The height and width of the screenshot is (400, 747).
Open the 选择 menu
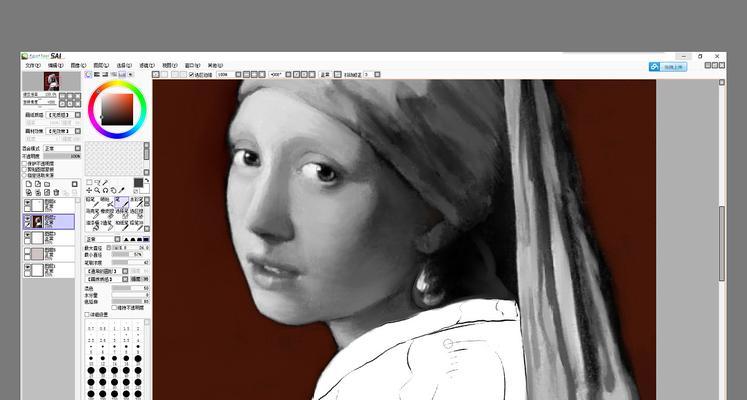[x=124, y=65]
